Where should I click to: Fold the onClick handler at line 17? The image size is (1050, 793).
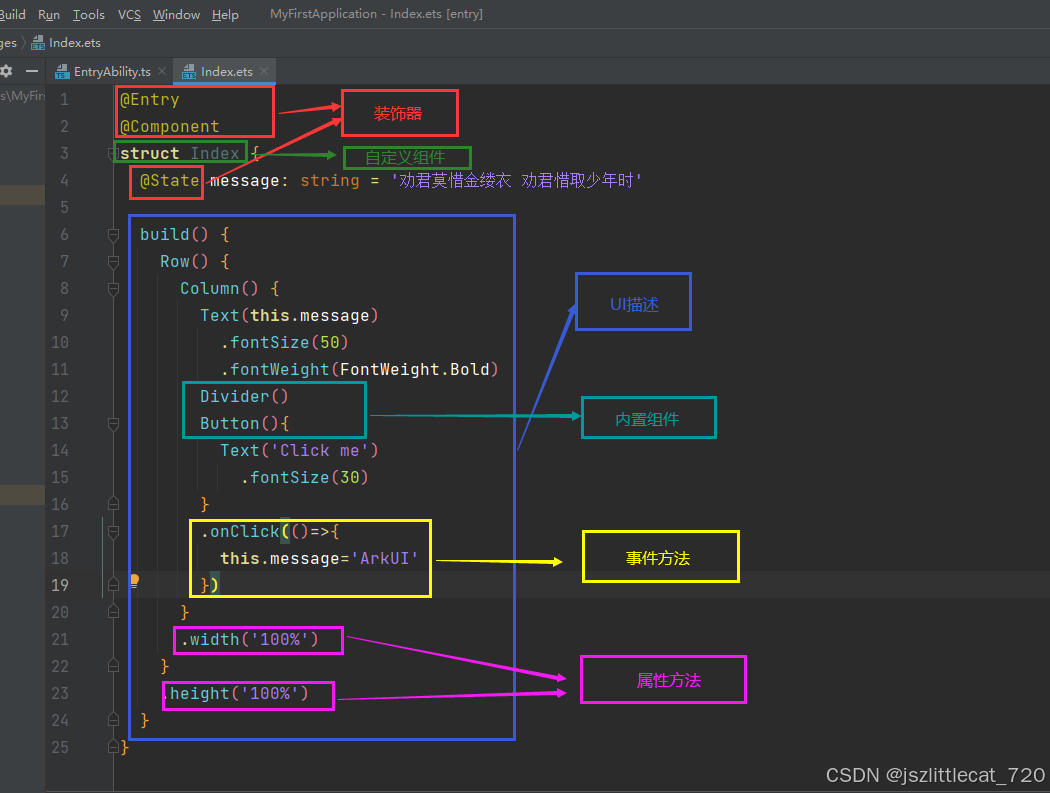tap(113, 531)
